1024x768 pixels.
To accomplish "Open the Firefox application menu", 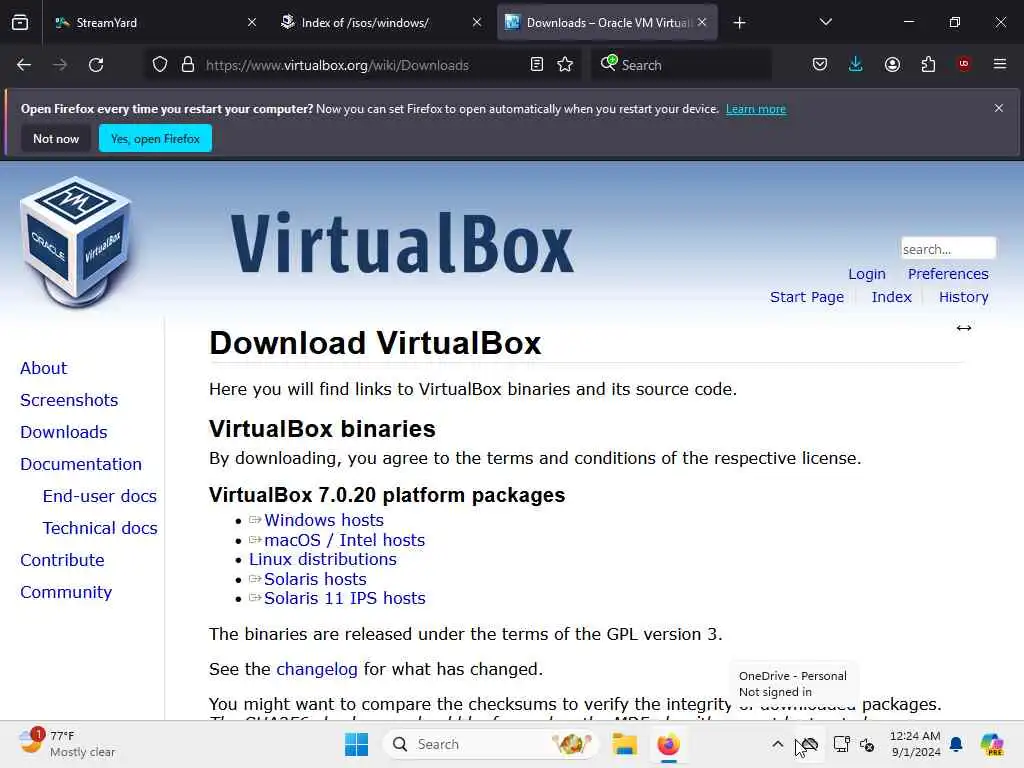I will tap(1000, 64).
